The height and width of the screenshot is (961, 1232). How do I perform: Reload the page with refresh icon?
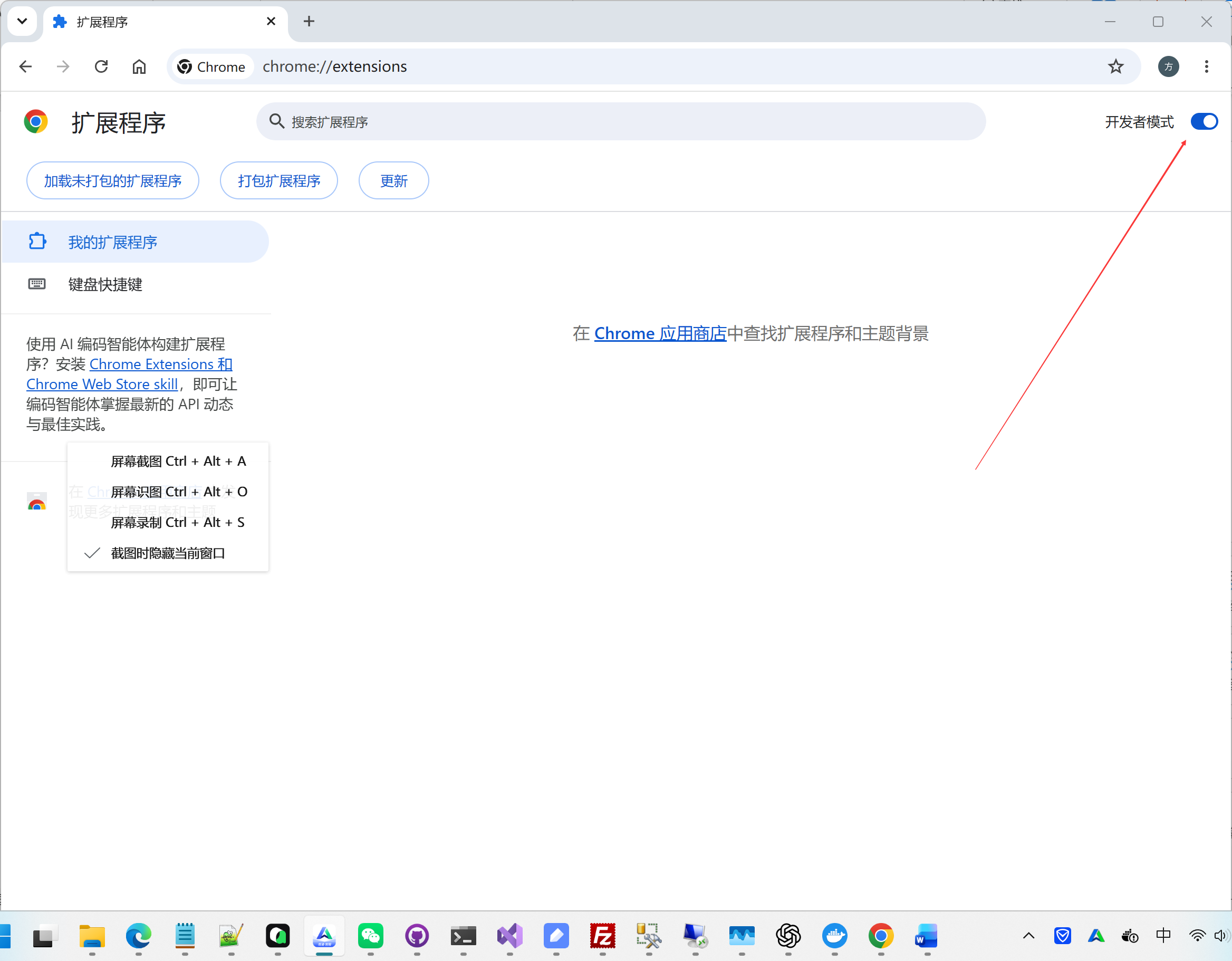pos(101,66)
